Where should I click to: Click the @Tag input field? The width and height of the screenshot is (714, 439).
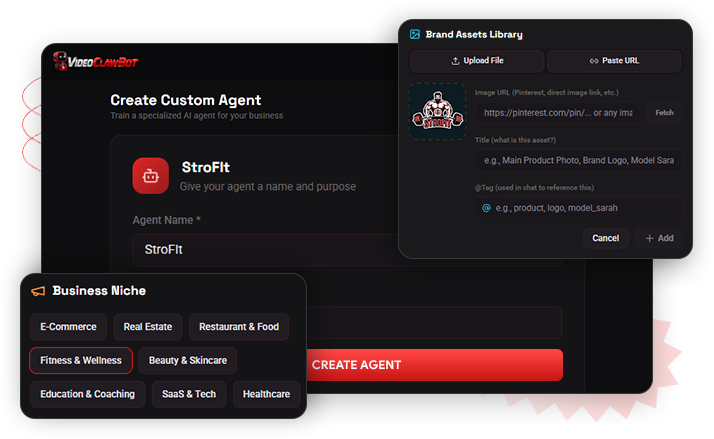578,208
